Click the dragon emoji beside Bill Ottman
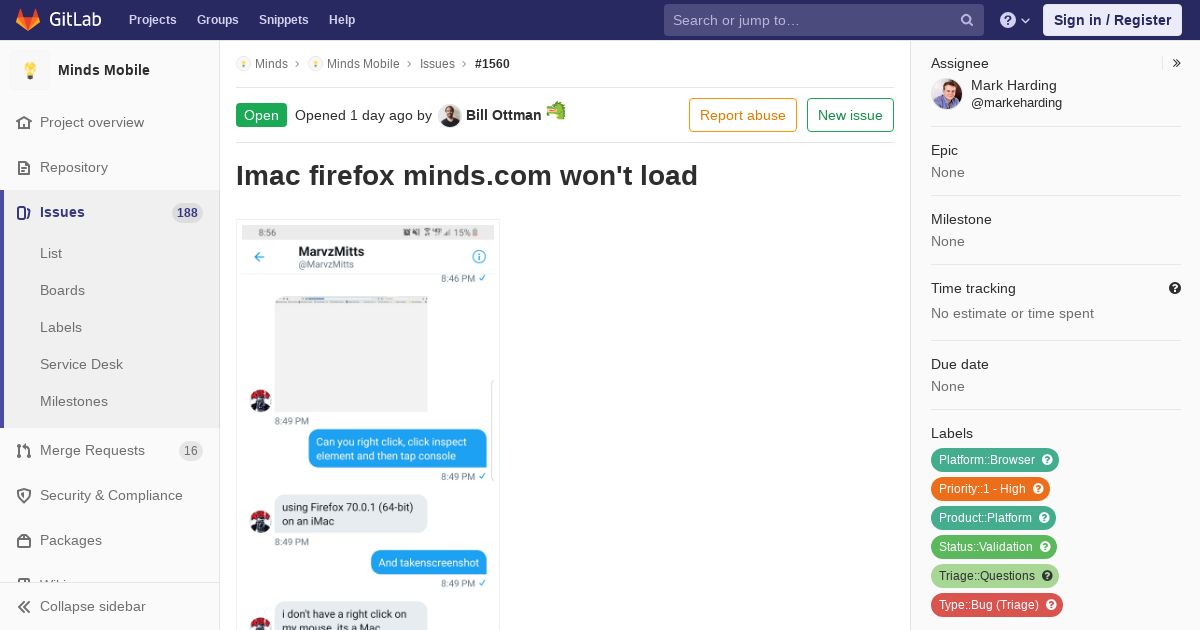Viewport: 1200px width, 630px height. (556, 111)
